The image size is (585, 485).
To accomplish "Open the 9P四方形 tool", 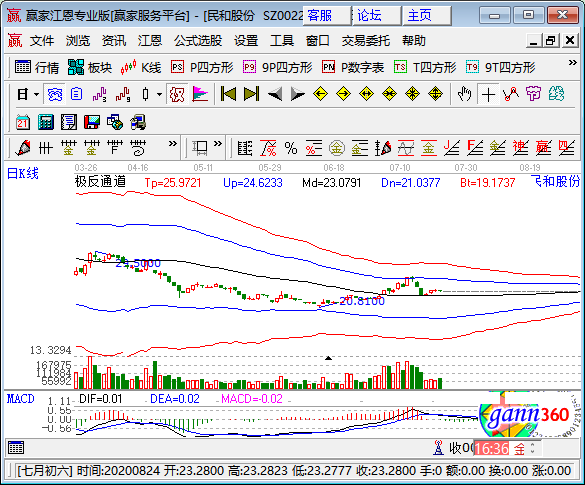I will (277, 68).
